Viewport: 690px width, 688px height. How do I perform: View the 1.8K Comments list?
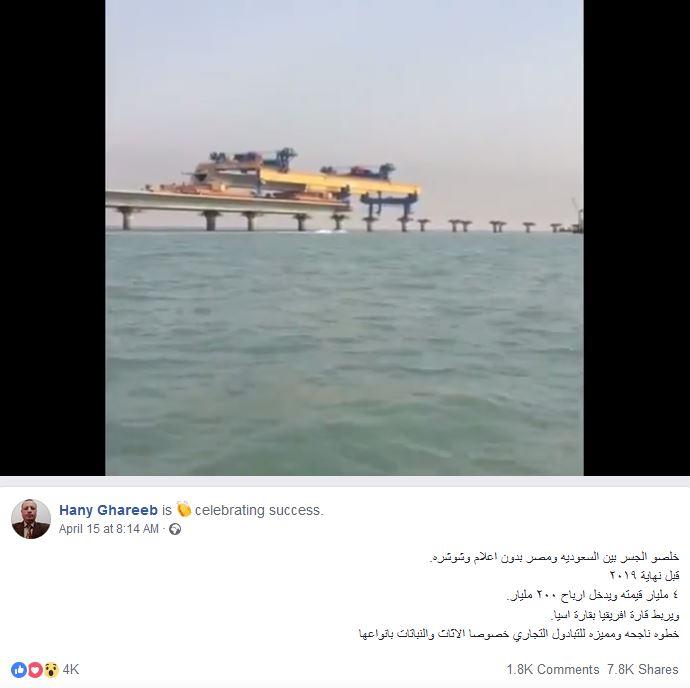[x=553, y=670]
